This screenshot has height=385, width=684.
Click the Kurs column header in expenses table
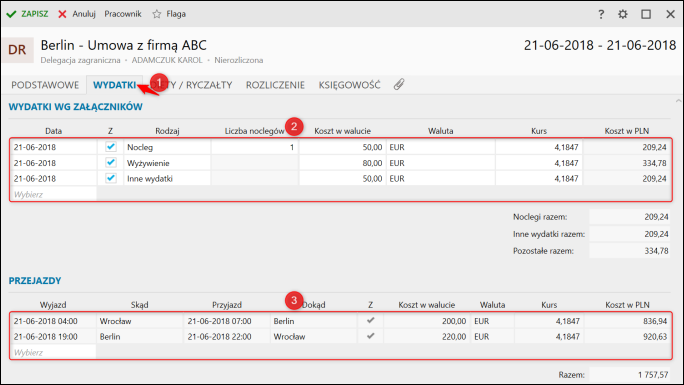(x=539, y=131)
